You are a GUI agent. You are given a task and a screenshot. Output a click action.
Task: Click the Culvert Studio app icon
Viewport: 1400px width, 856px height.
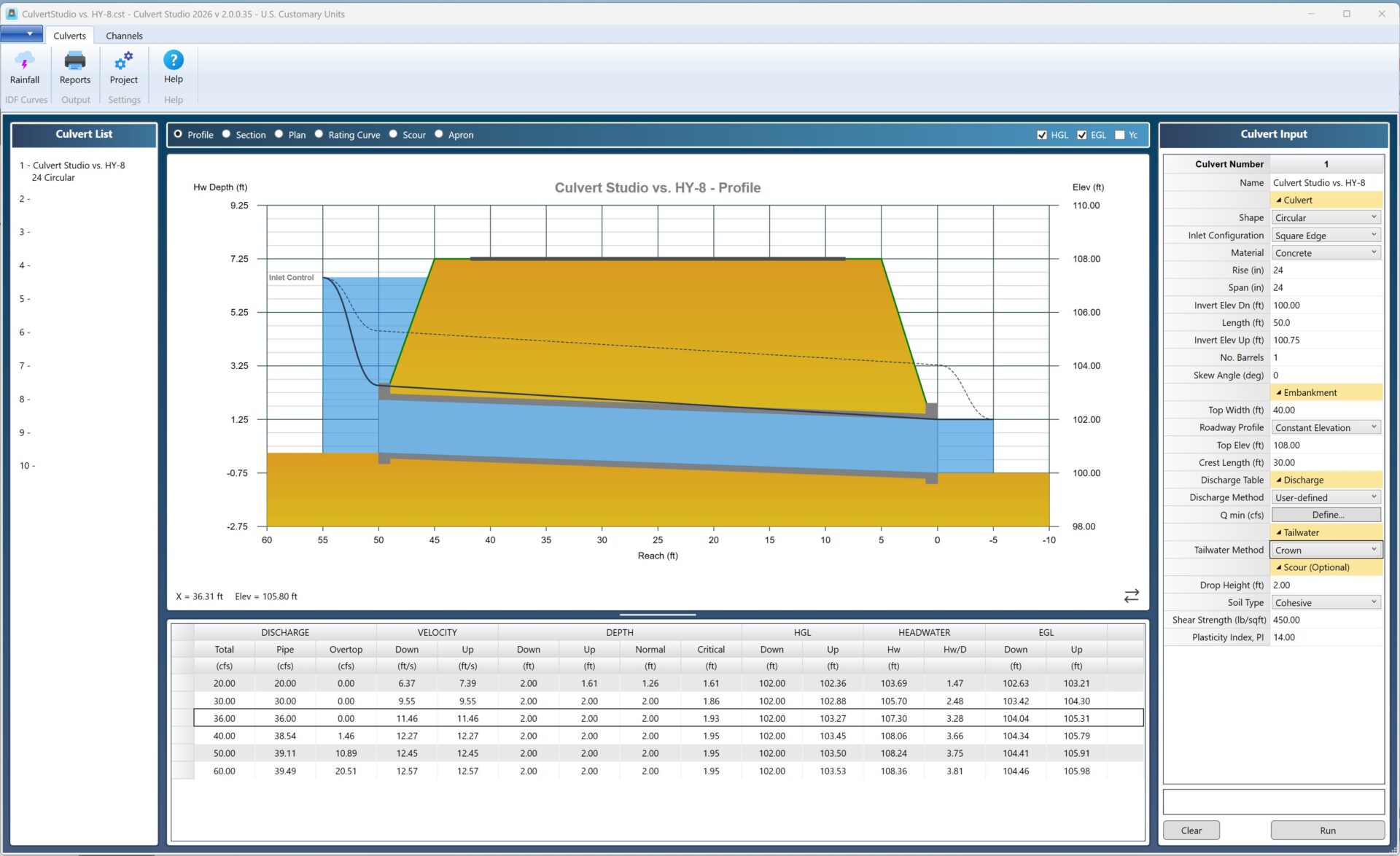click(11, 14)
